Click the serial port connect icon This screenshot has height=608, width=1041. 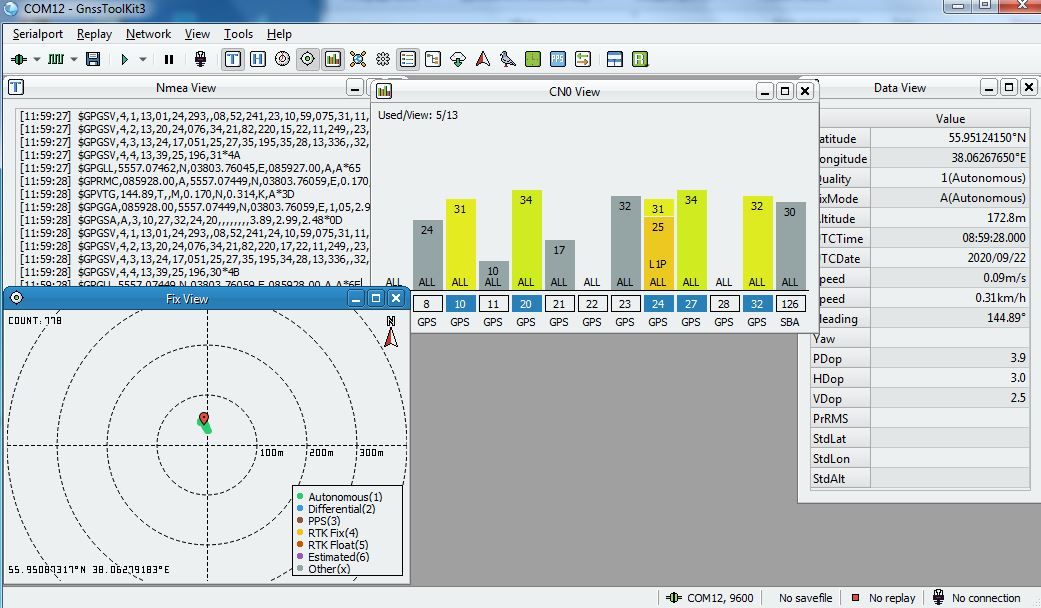click(x=18, y=60)
